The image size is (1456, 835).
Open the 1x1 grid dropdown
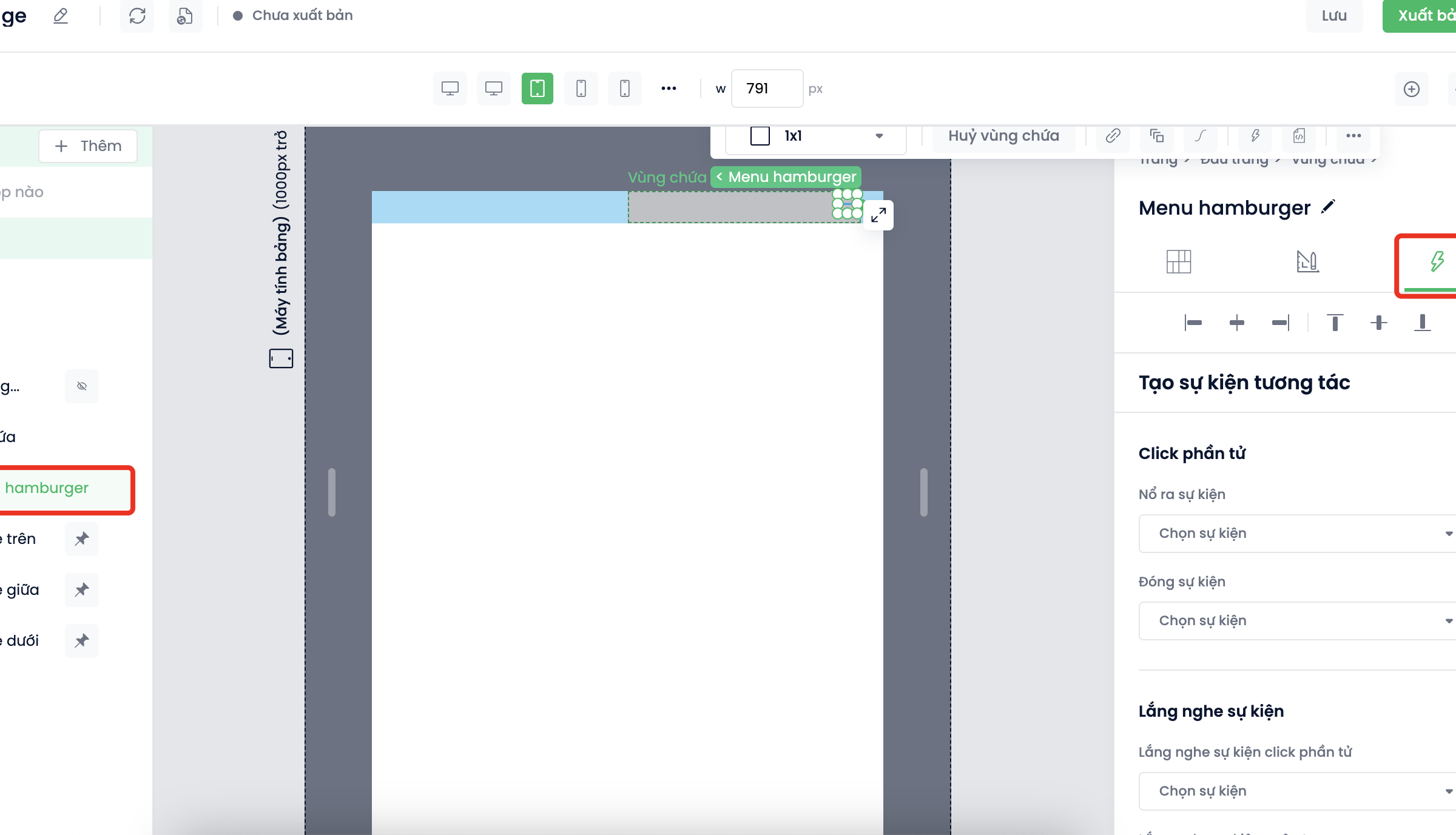tap(816, 136)
